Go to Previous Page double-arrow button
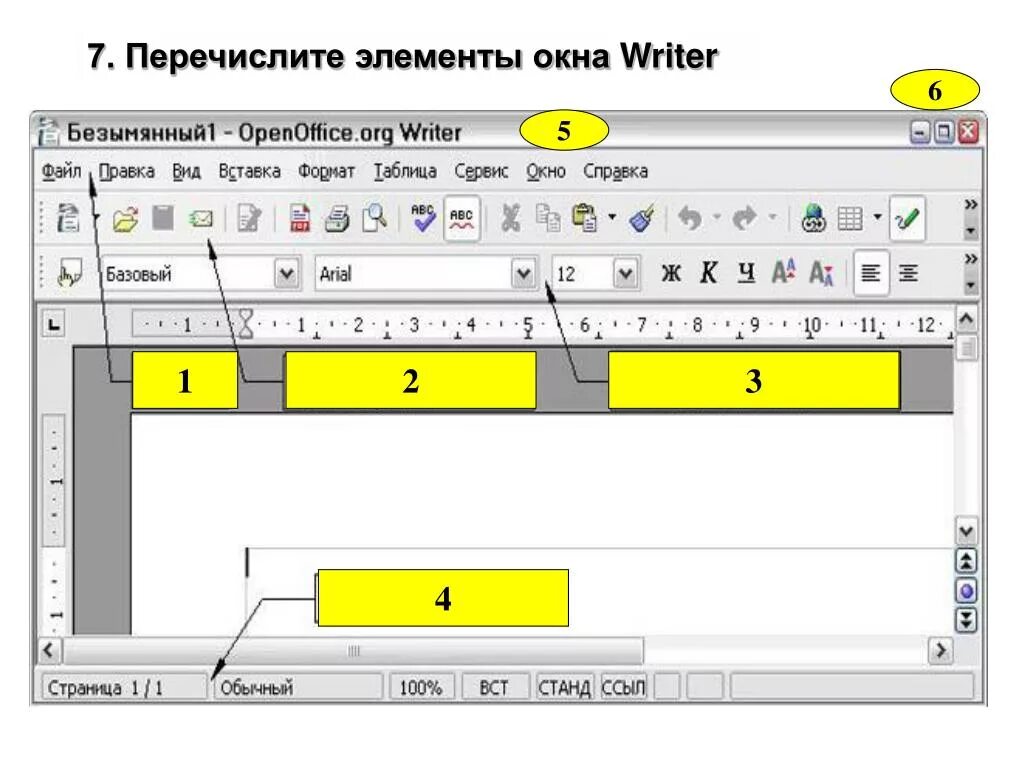 point(967,562)
